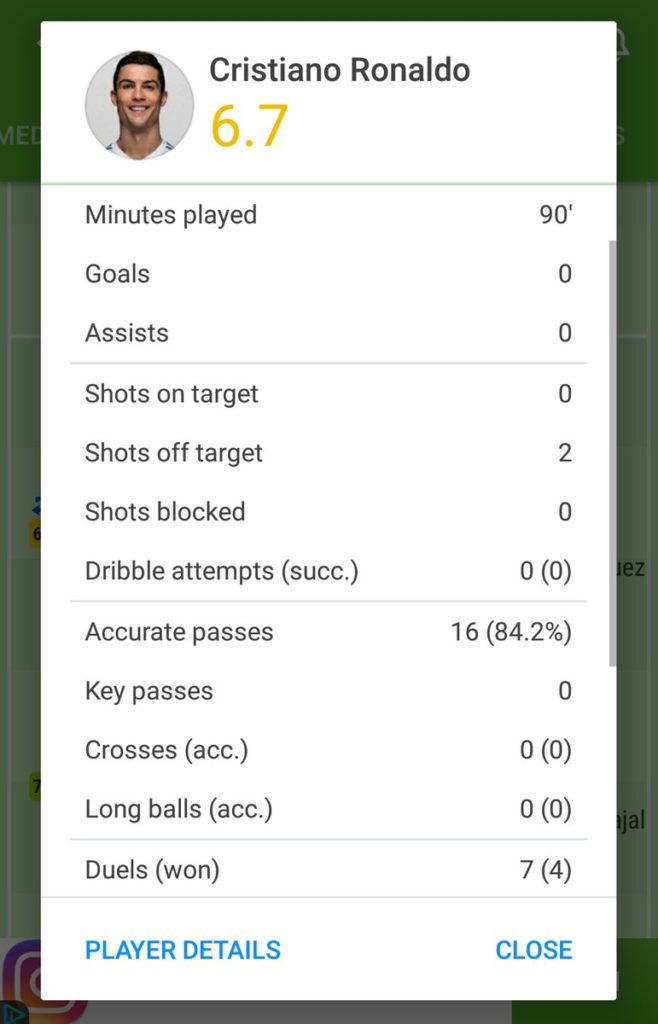Select the Assists stat row
Viewport: 658px width, 1024px height.
click(328, 333)
